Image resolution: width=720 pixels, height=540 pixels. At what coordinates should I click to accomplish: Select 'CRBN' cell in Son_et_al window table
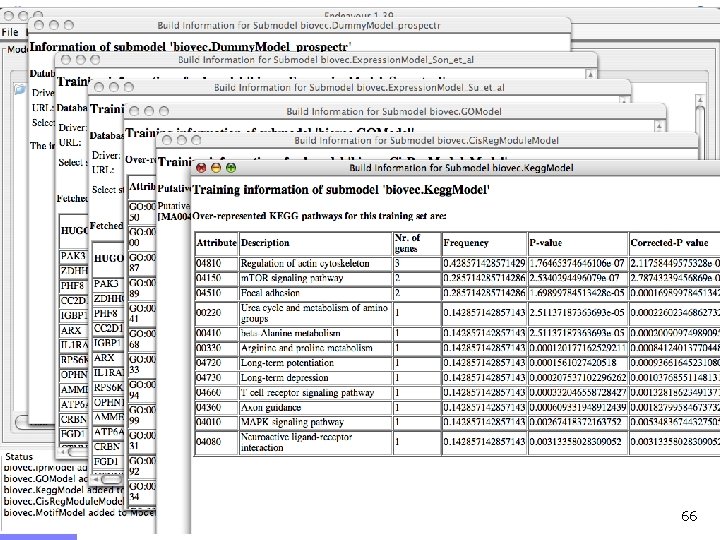coord(73,419)
